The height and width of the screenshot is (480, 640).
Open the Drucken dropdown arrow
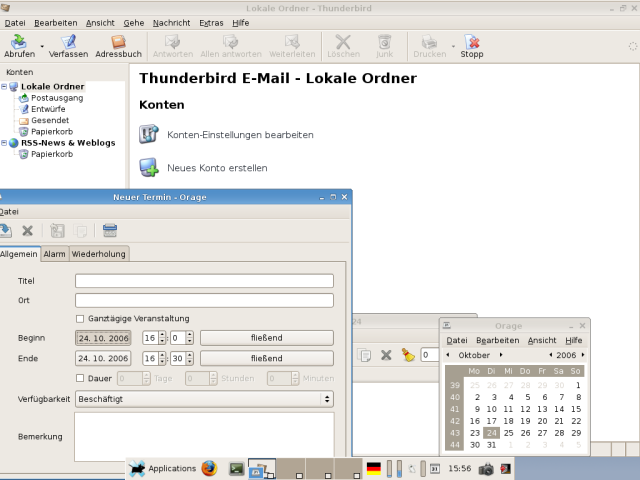[x=453, y=46]
